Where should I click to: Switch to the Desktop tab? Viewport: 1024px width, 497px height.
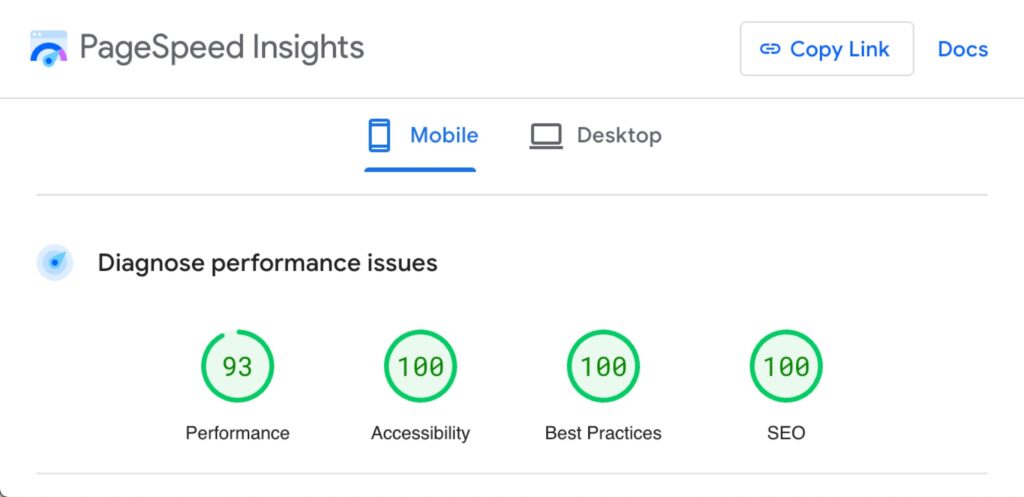pyautogui.click(x=618, y=135)
